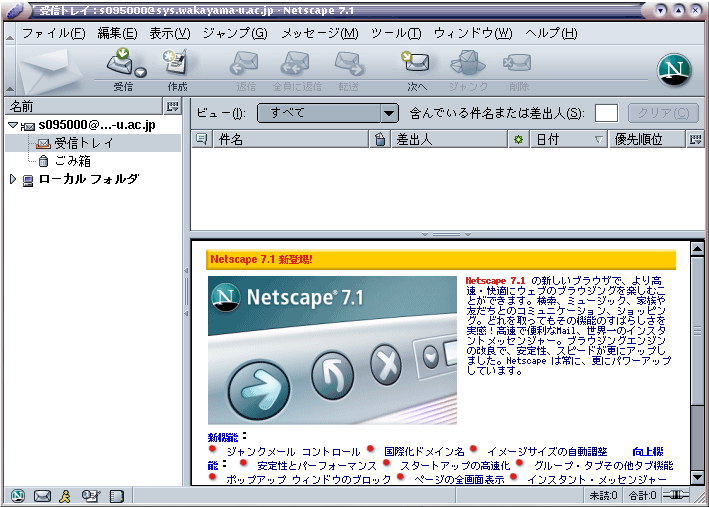
Task: Open the ポップアップ ウィンドウのブロック link
Action: pos(308,479)
